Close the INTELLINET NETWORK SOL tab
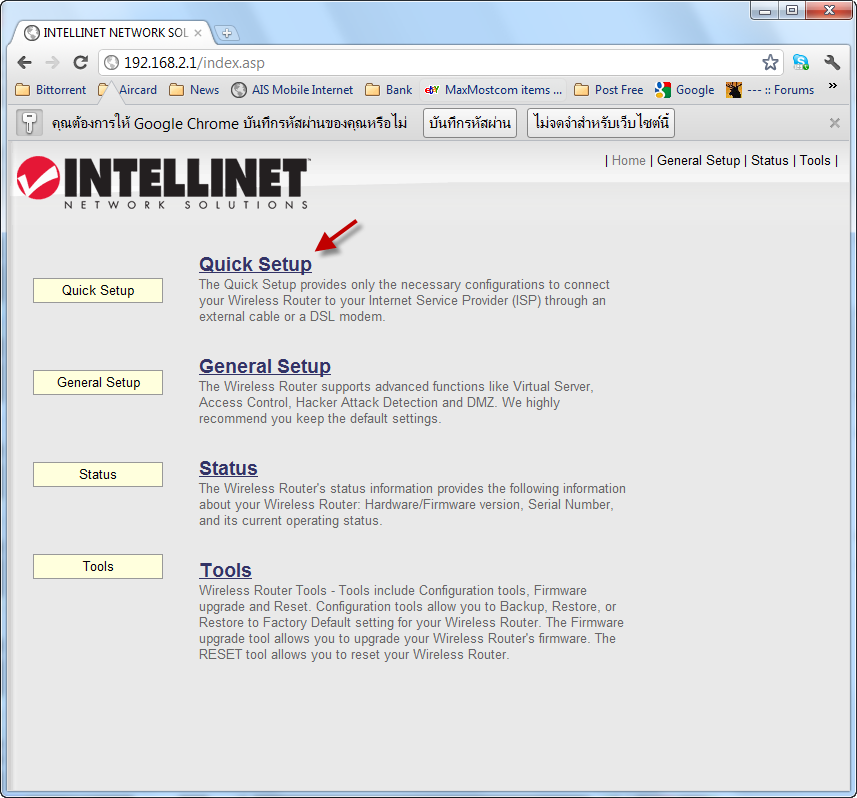Viewport: 857px width, 798px height. [198, 33]
